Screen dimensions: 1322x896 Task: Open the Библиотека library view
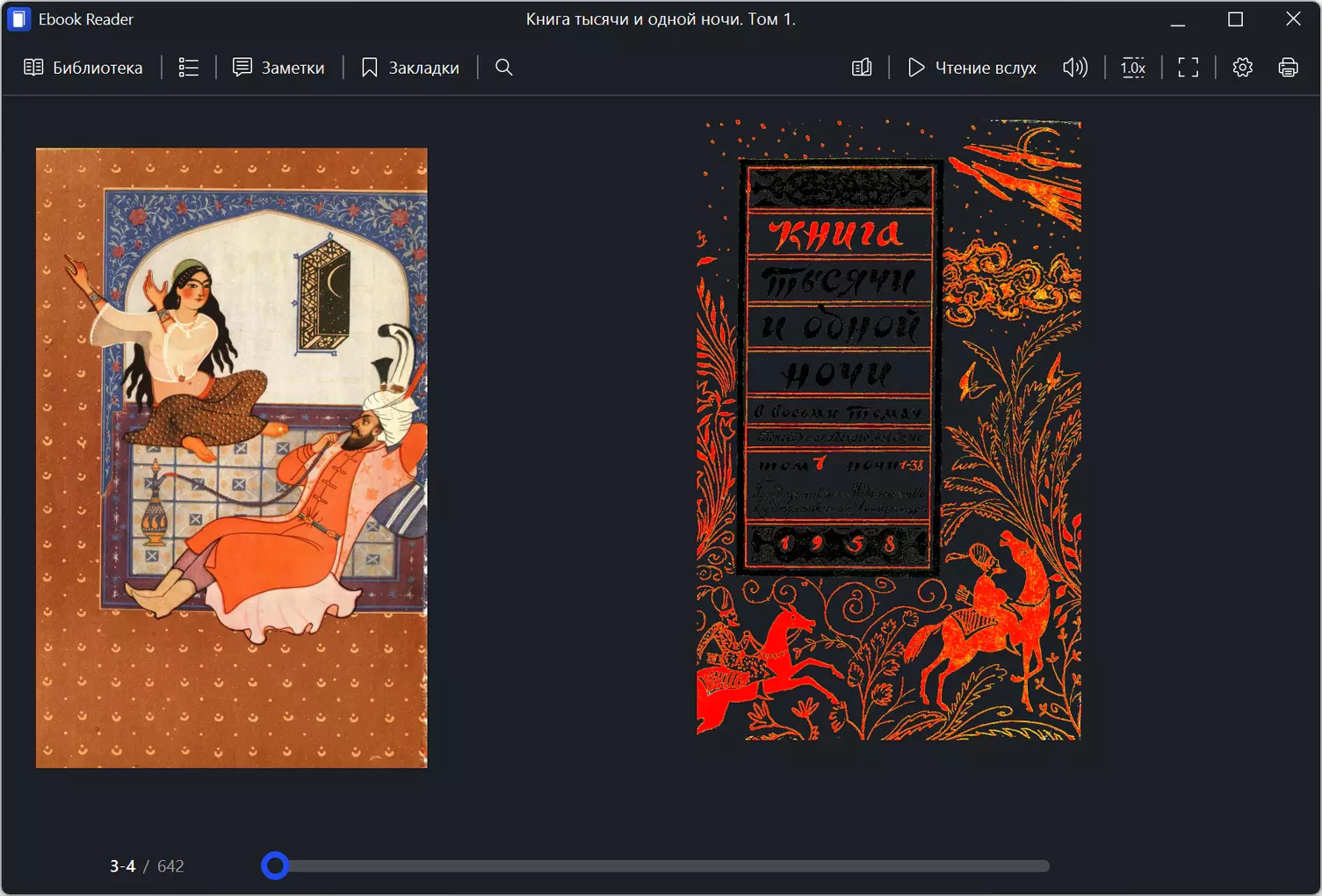(x=83, y=68)
